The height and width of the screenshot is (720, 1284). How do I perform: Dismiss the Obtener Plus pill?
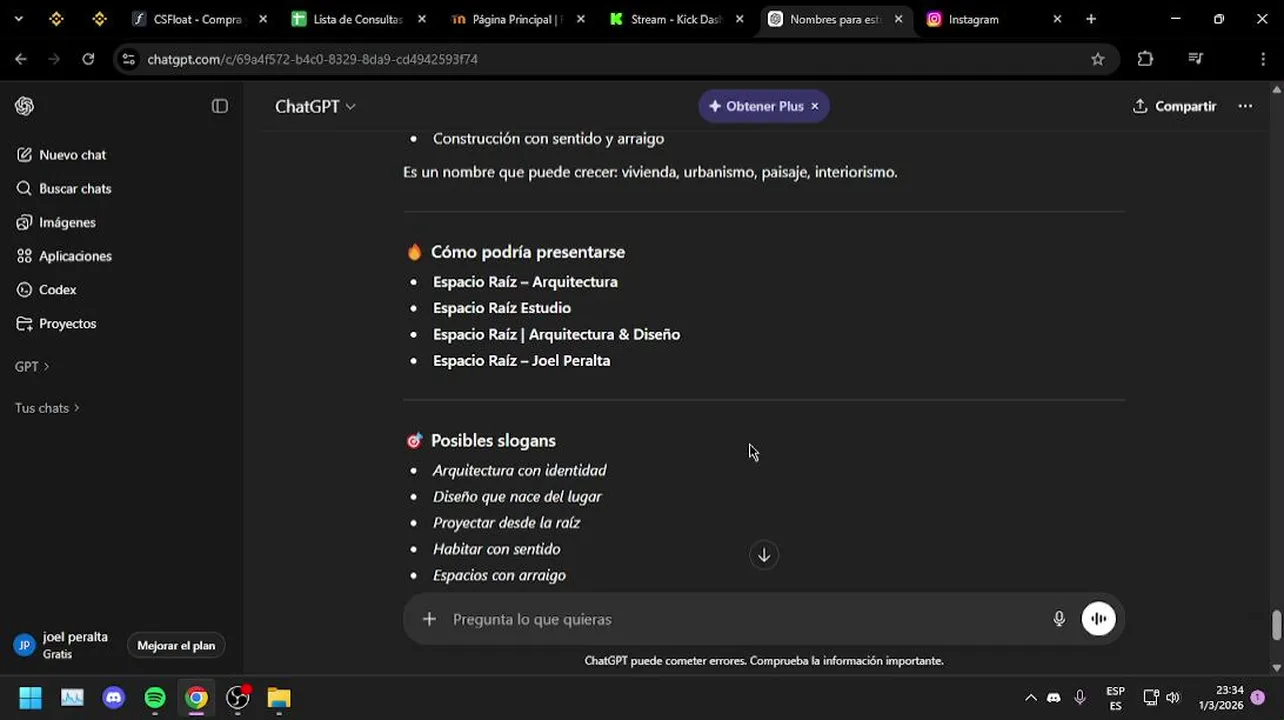(x=815, y=106)
